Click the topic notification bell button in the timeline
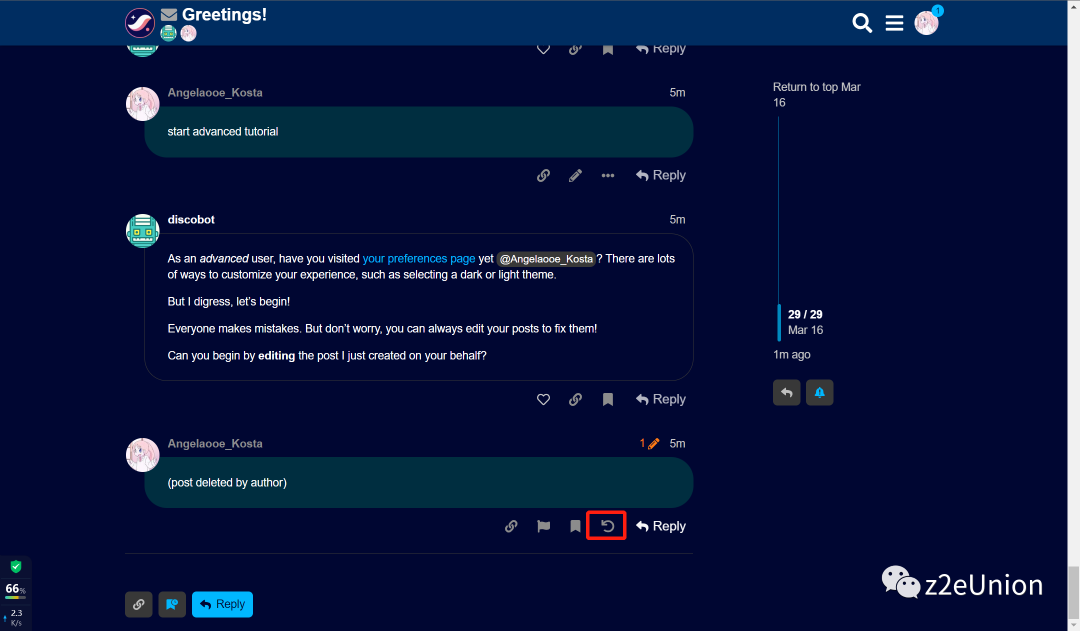 point(819,392)
